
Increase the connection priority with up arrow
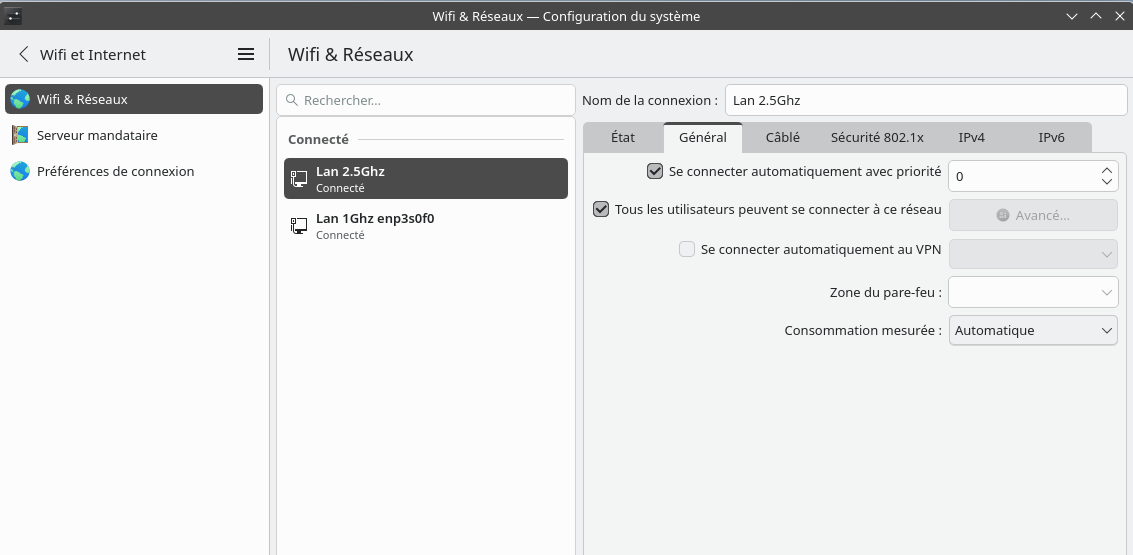click(1106, 170)
